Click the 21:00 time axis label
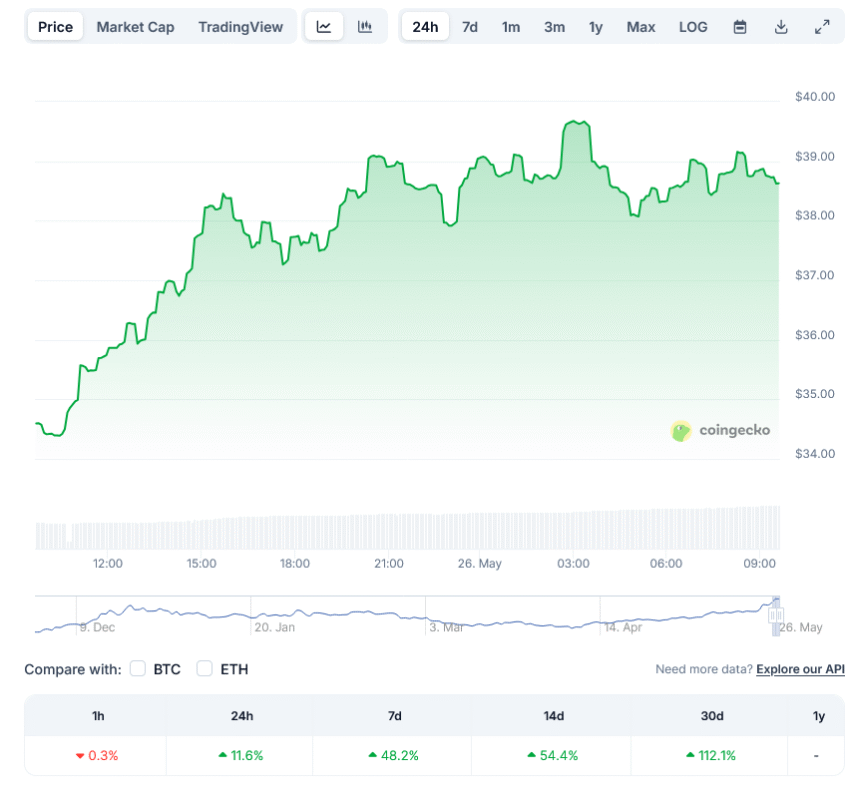Viewport: 845px width, 800px height. pos(389,563)
